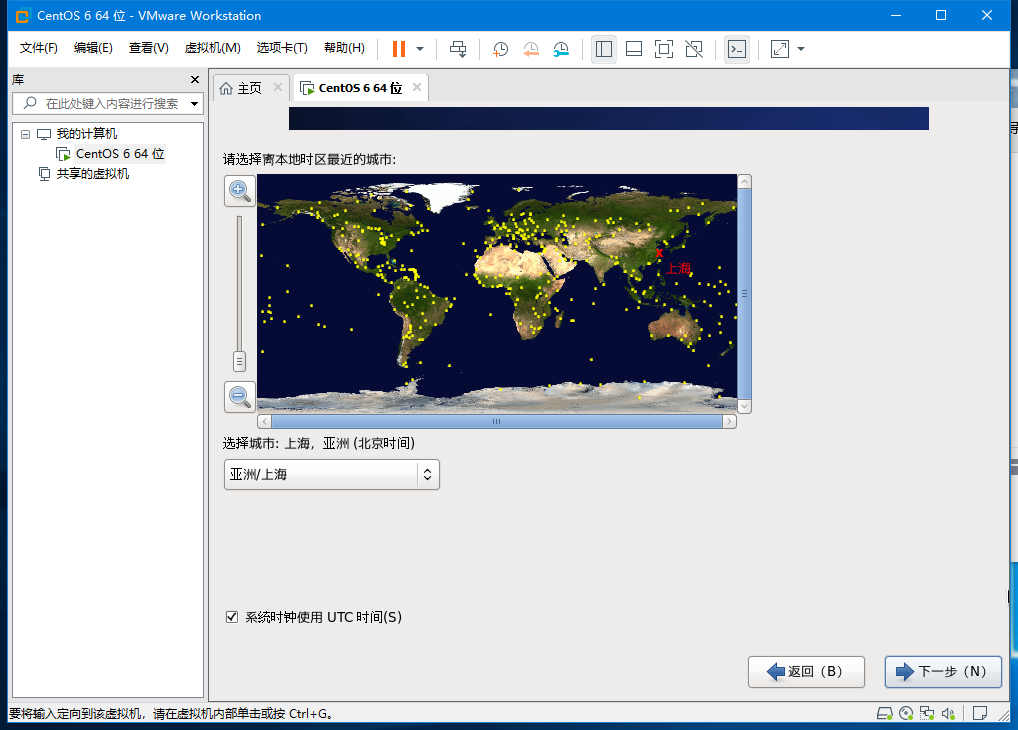Collapse the 我的计算机 tree node
The image size is (1018, 730).
coord(24,133)
